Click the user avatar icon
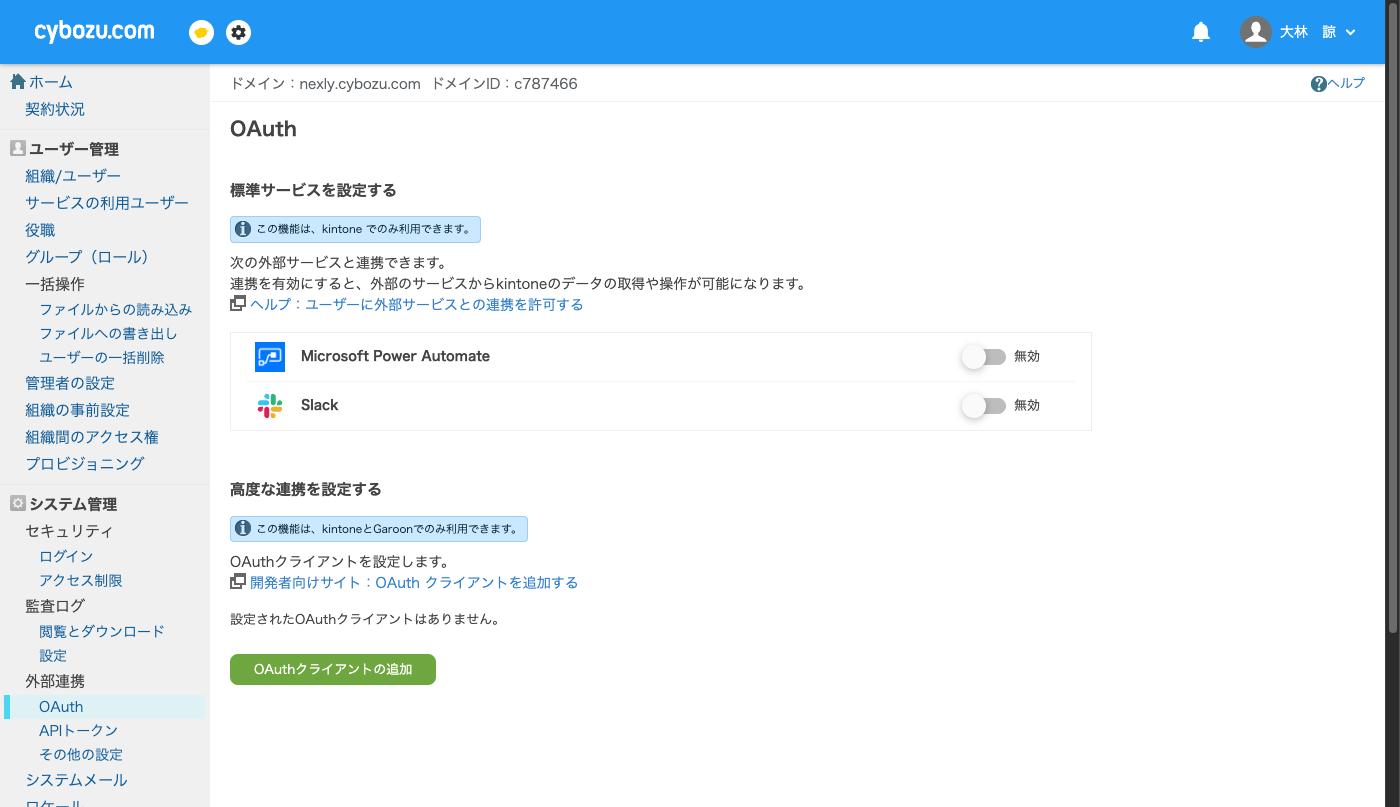 tap(1256, 32)
